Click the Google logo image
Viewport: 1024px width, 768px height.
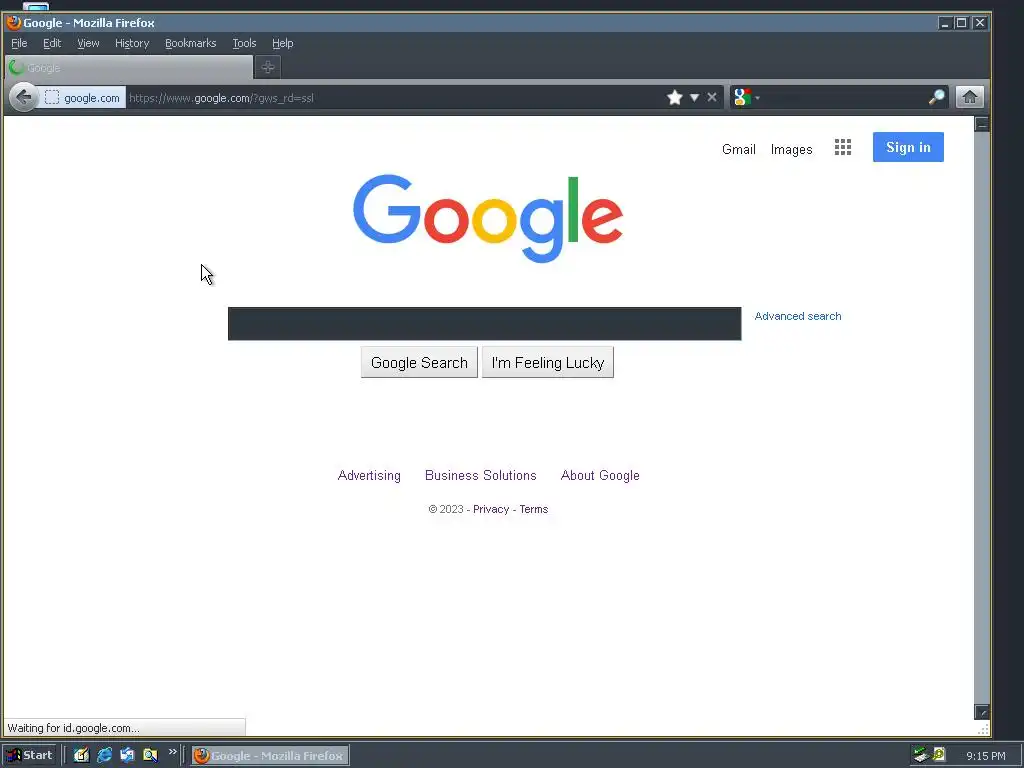click(488, 218)
